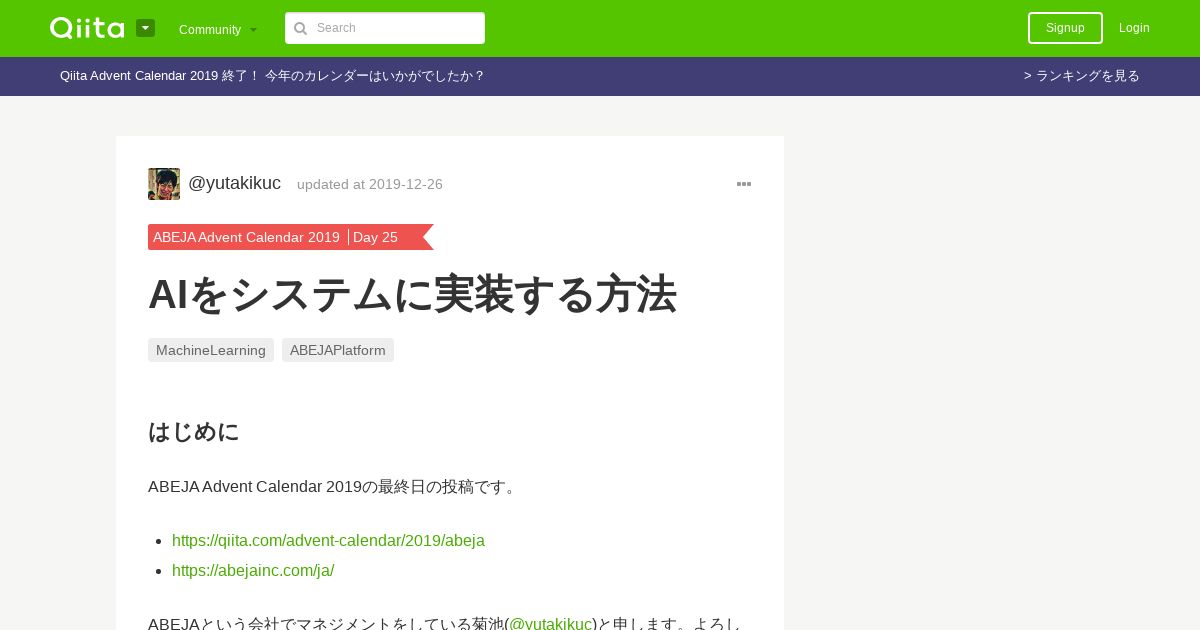Click the article title AIをシステムに実装する方法
Image resolution: width=1200 pixels, height=630 pixels.
(x=412, y=294)
